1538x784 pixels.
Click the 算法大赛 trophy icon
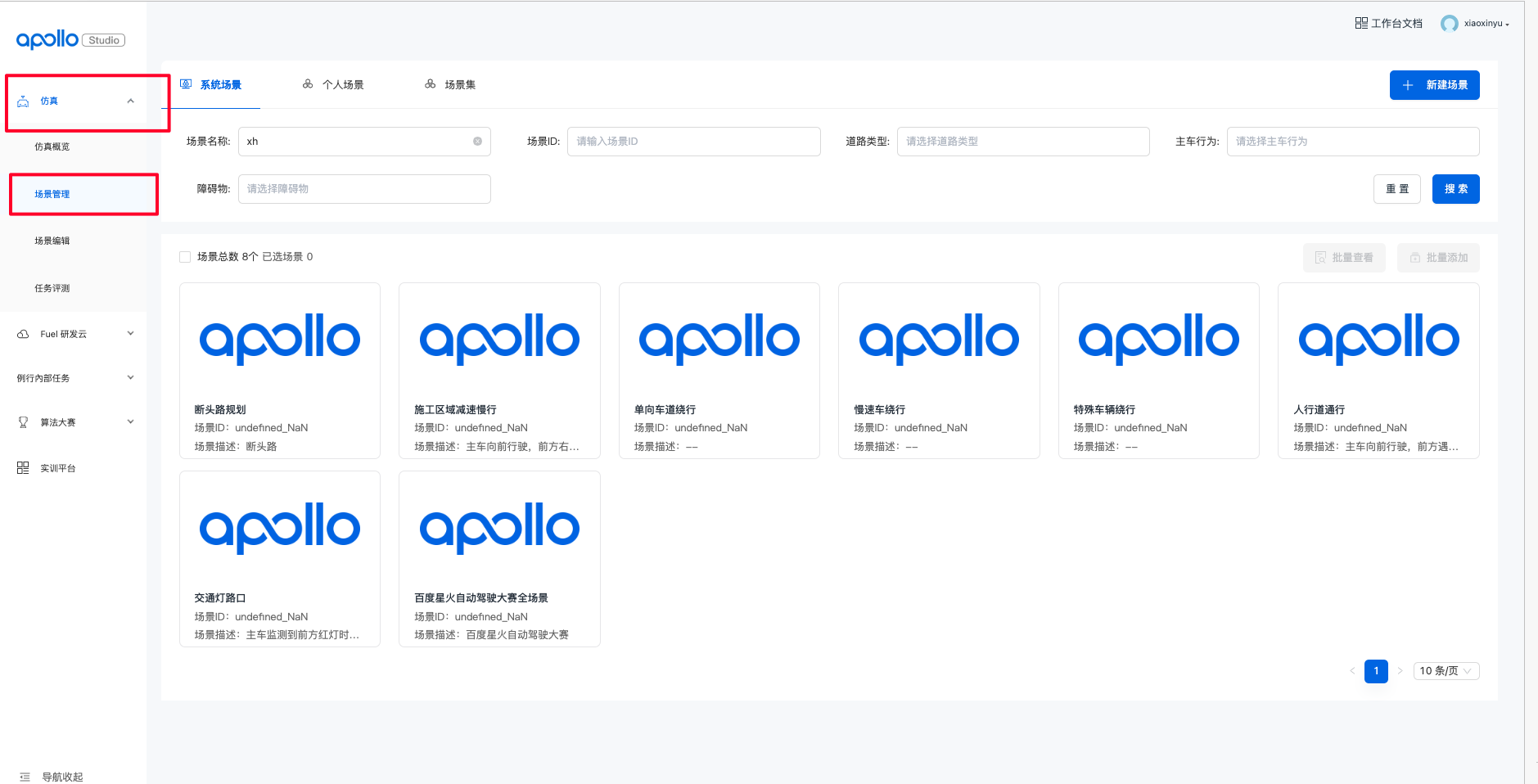click(x=22, y=421)
